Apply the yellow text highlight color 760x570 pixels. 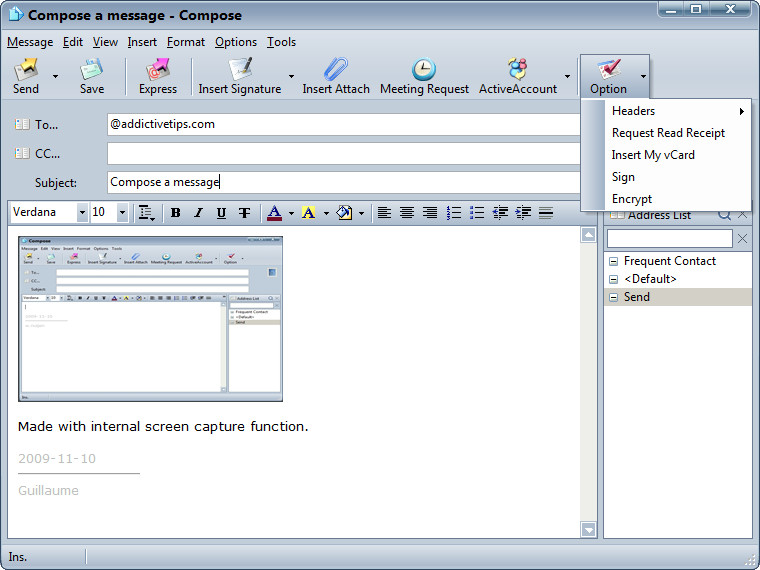pos(309,213)
